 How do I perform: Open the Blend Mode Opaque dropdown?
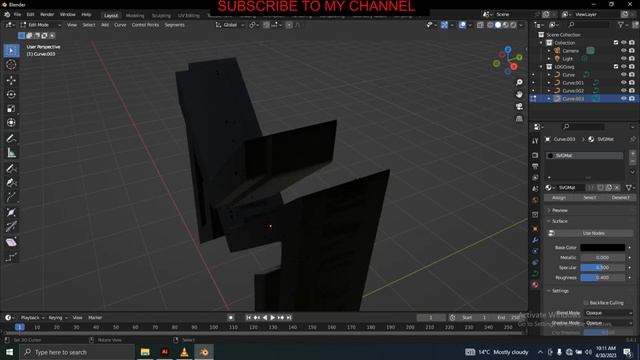tap(608, 313)
